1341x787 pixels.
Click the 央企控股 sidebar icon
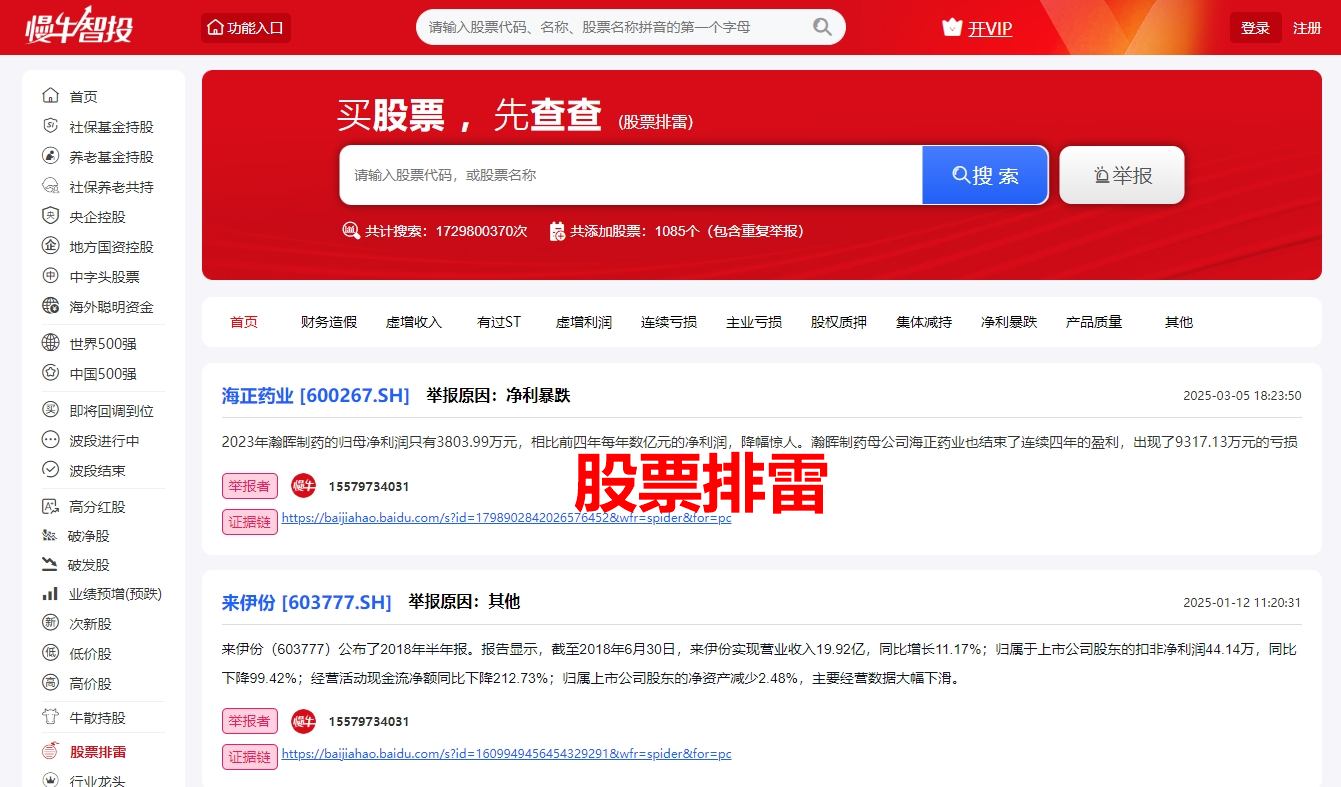(x=50, y=216)
